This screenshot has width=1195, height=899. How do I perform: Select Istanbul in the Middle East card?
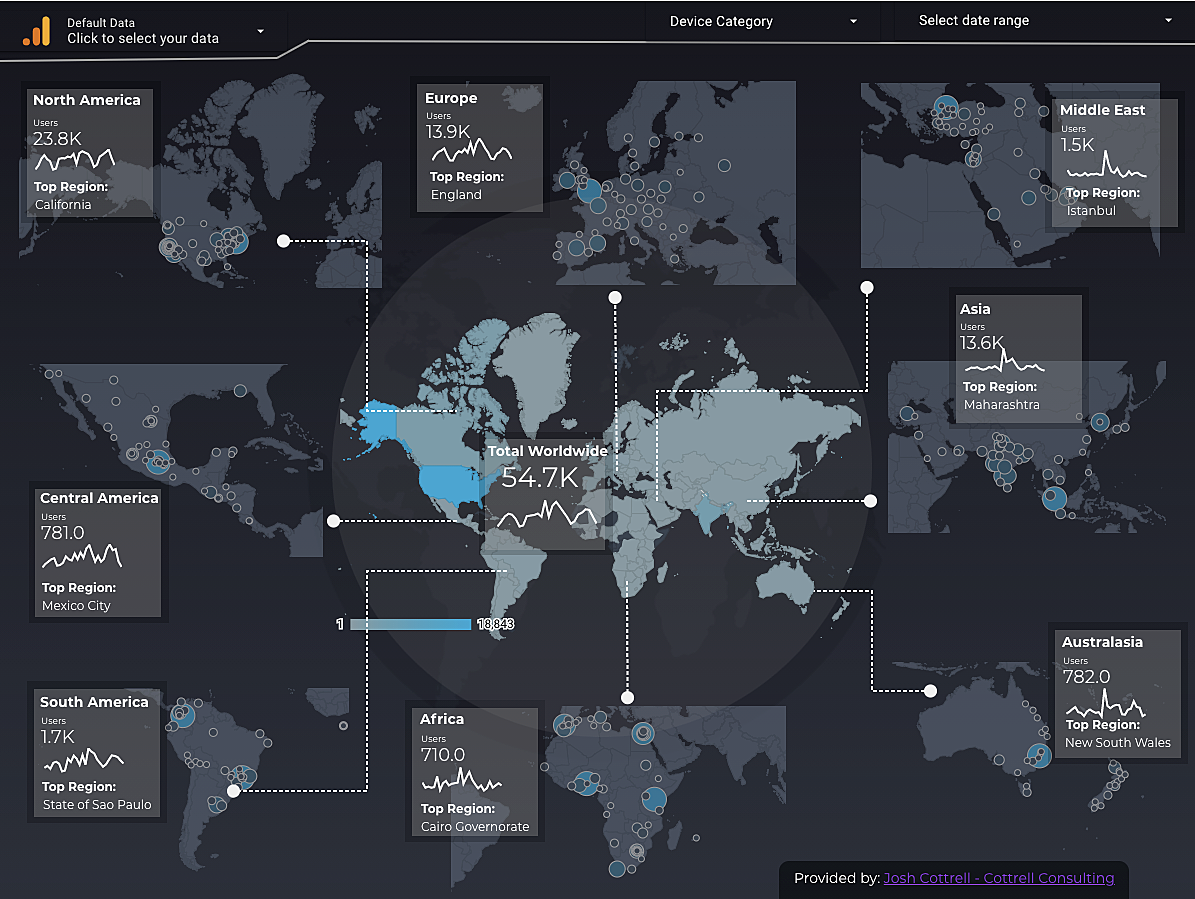tap(1091, 211)
